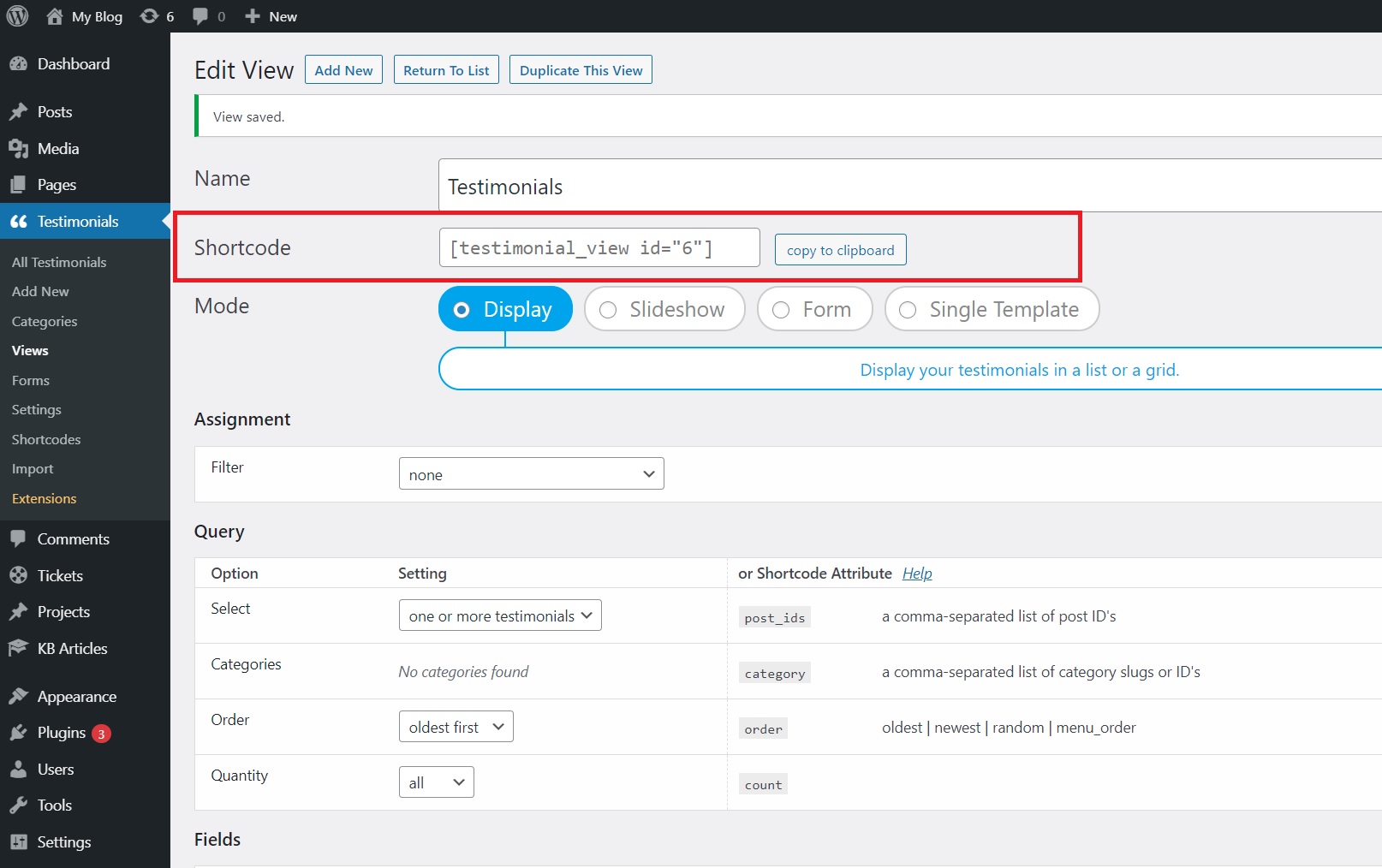Click the post_ids shortcode attribute code
The width and height of the screenshot is (1382, 868).
point(775,617)
